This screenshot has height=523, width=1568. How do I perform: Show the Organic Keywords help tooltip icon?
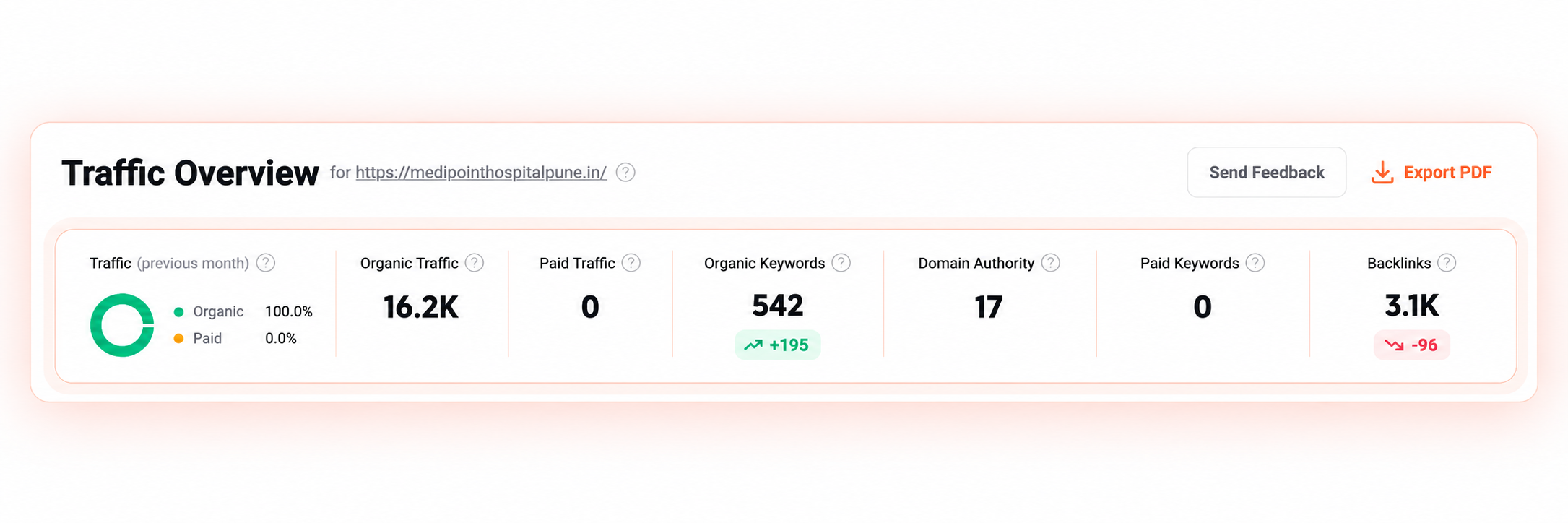[841, 263]
